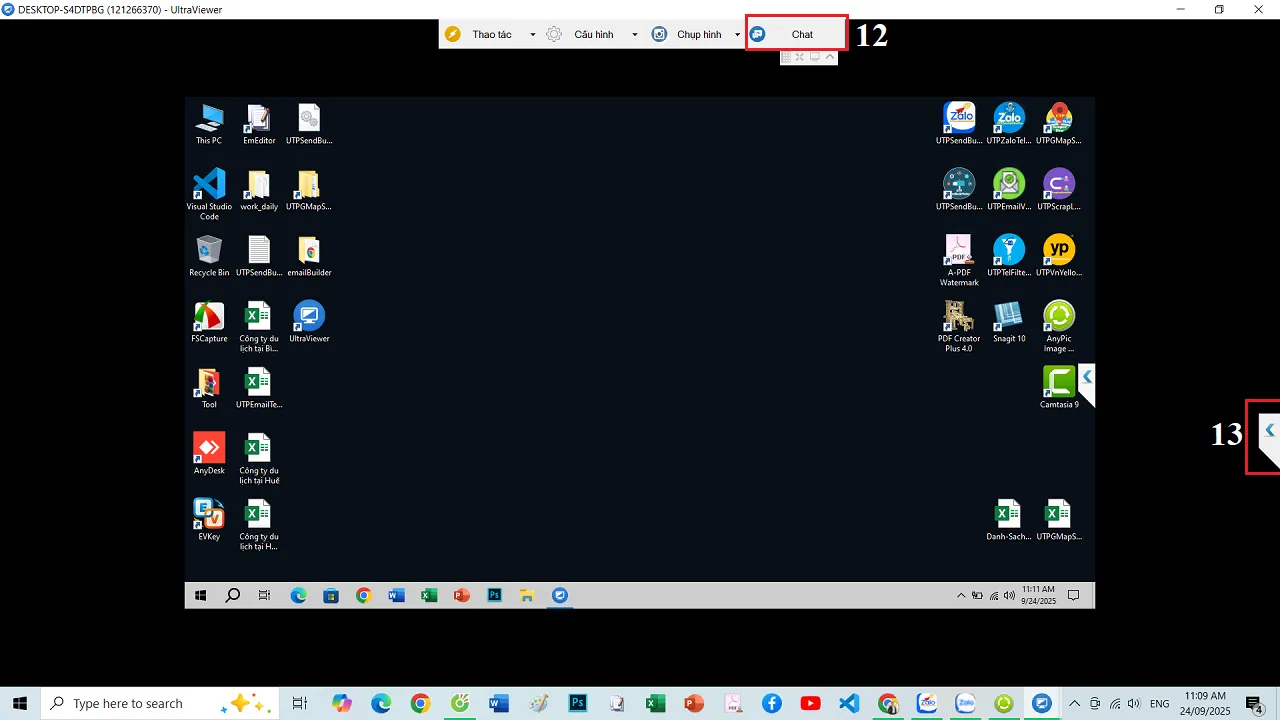Click the remote desktop Start button
The width and height of the screenshot is (1280, 720).
click(x=200, y=595)
